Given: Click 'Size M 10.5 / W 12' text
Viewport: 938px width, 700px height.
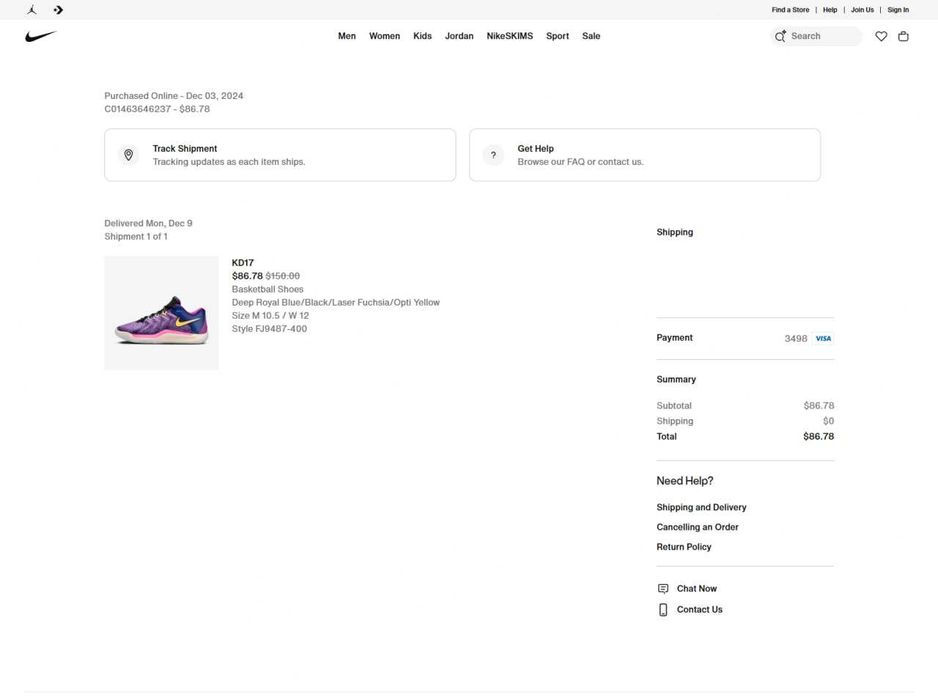Looking at the screenshot, I should 270,315.
